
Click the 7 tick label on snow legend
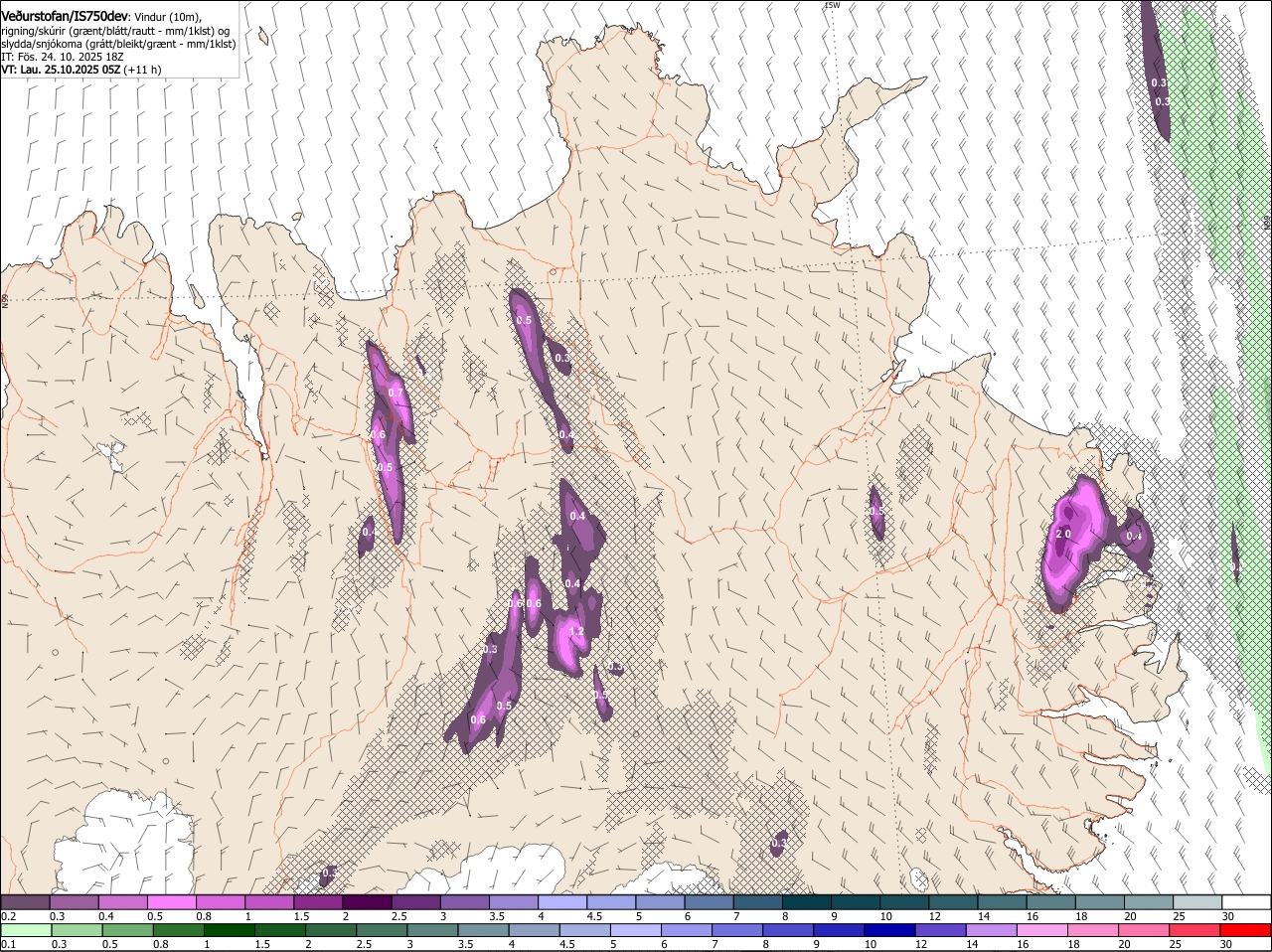[735, 915]
